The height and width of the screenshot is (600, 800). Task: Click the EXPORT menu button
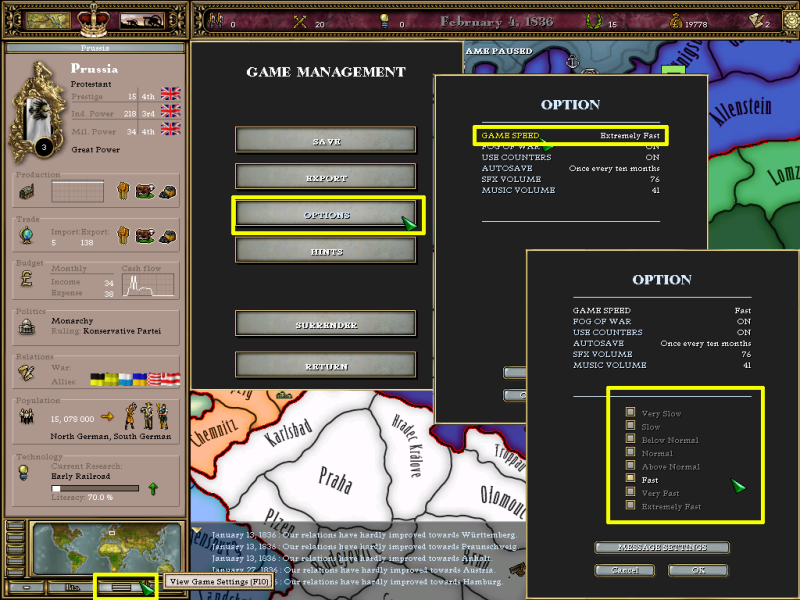coord(326,177)
